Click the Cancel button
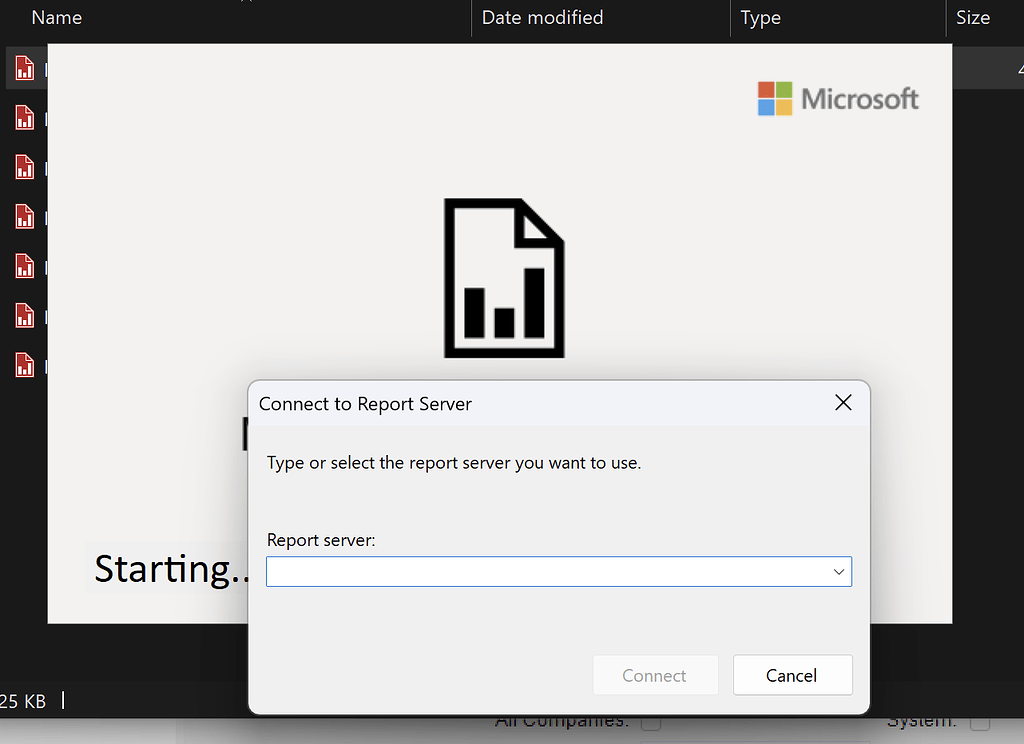Screen dimensions: 1024x744 click(792, 675)
